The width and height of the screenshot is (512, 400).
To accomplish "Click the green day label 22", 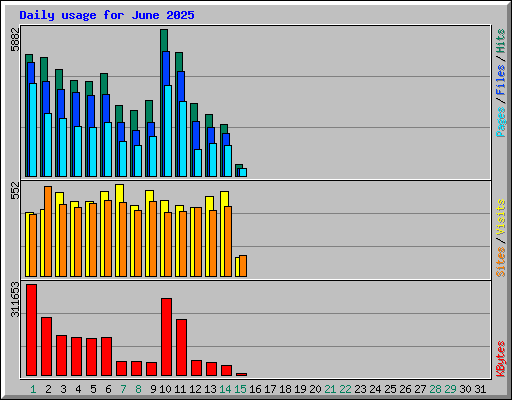I will [345, 389].
